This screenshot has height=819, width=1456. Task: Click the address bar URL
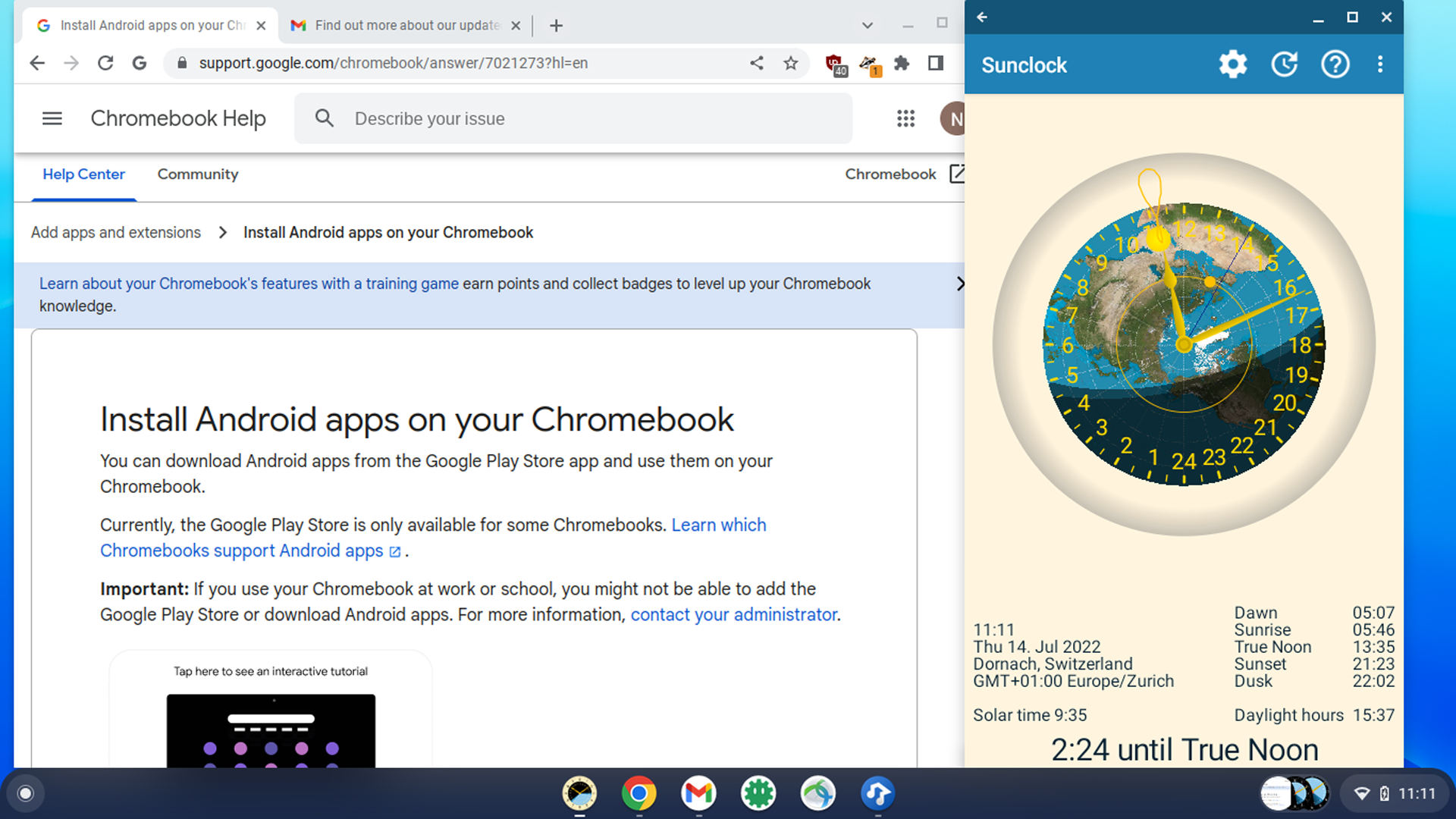(394, 63)
